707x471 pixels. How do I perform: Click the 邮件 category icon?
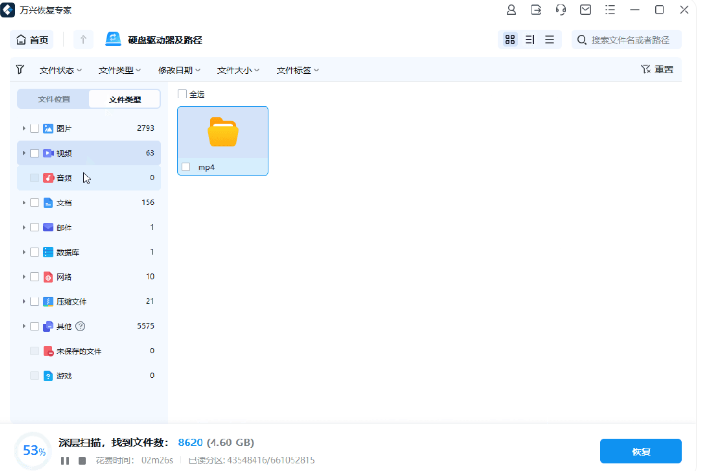click(48, 227)
